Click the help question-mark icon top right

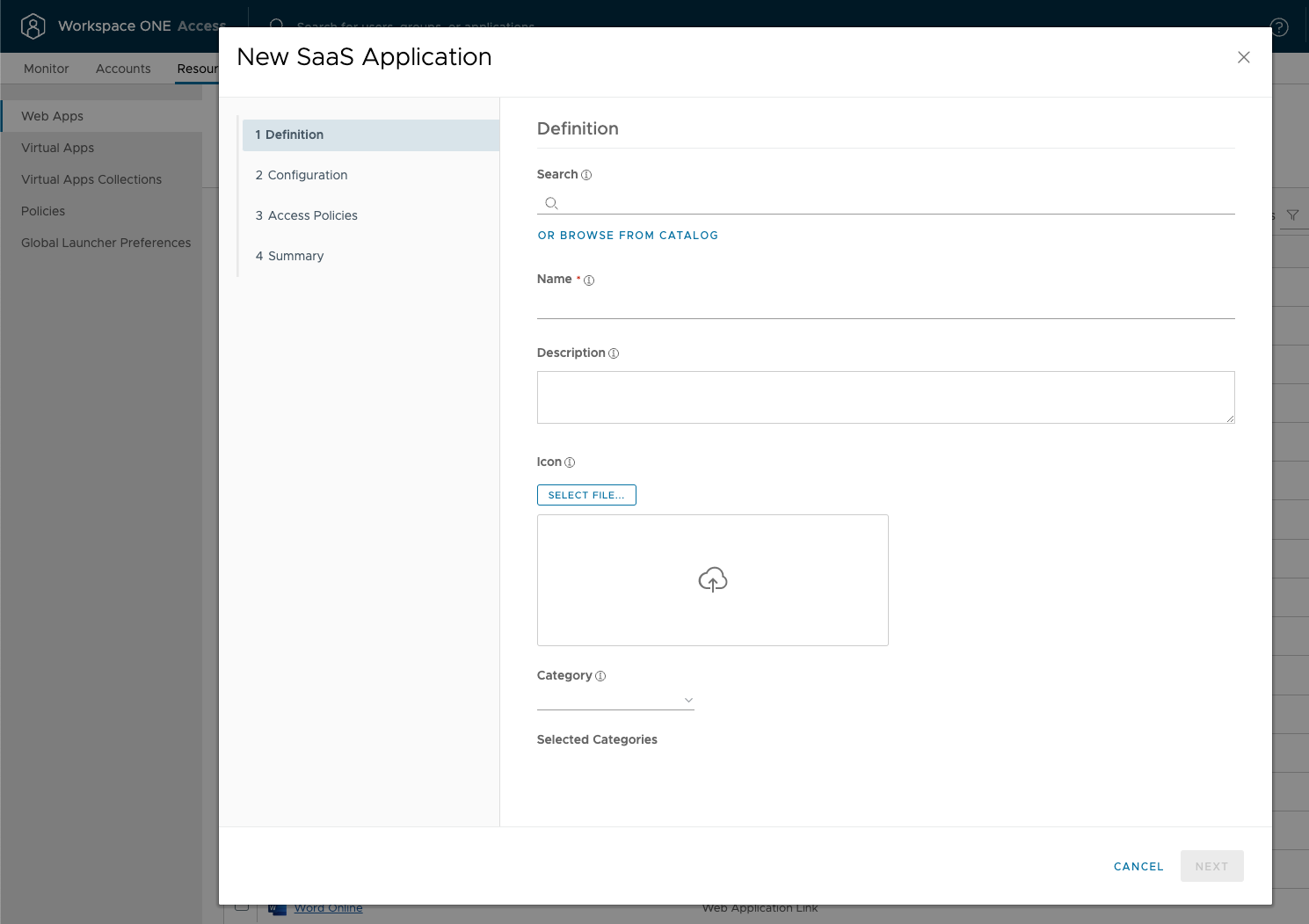(1279, 27)
